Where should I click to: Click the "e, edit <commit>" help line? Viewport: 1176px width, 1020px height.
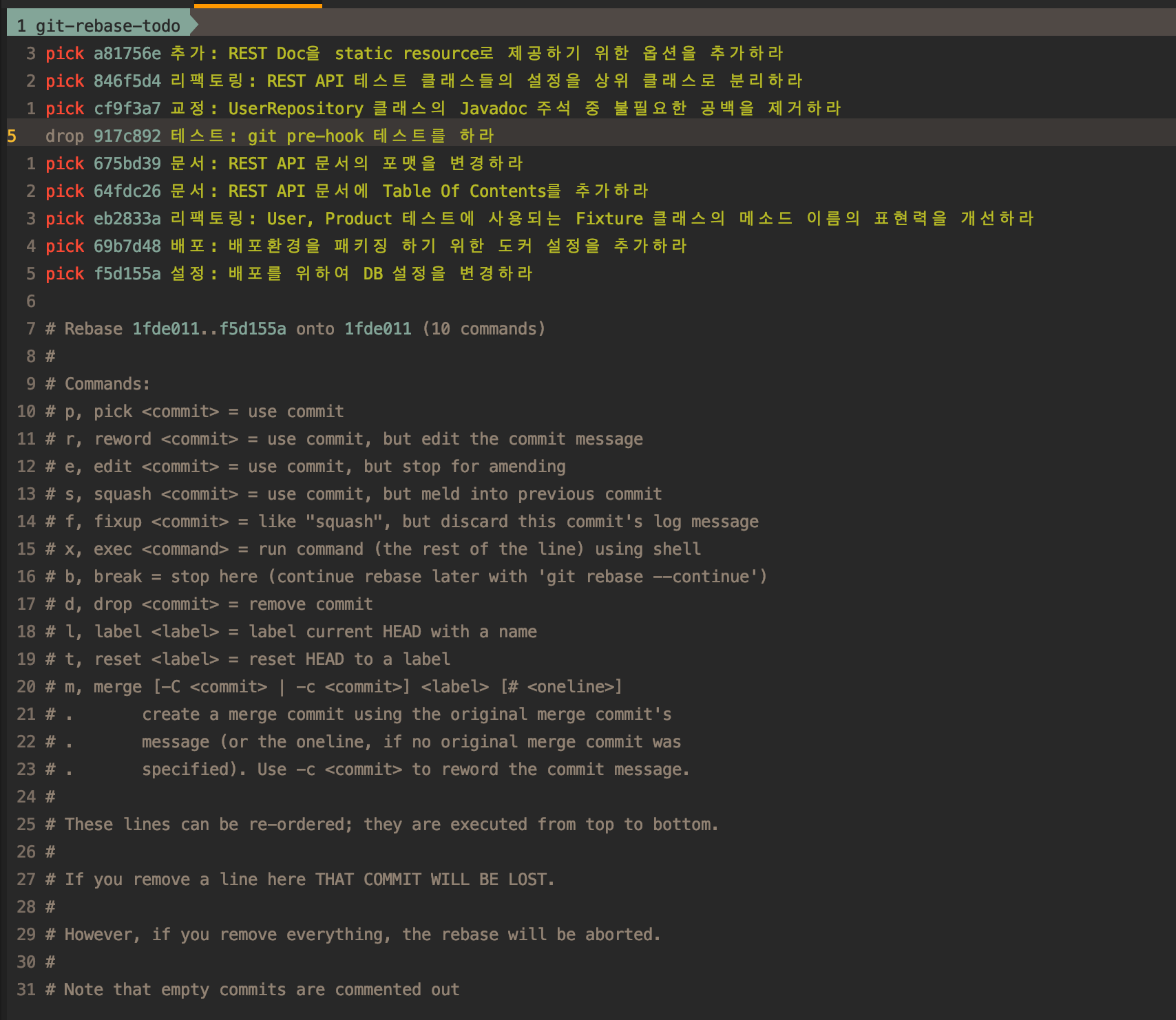306,466
